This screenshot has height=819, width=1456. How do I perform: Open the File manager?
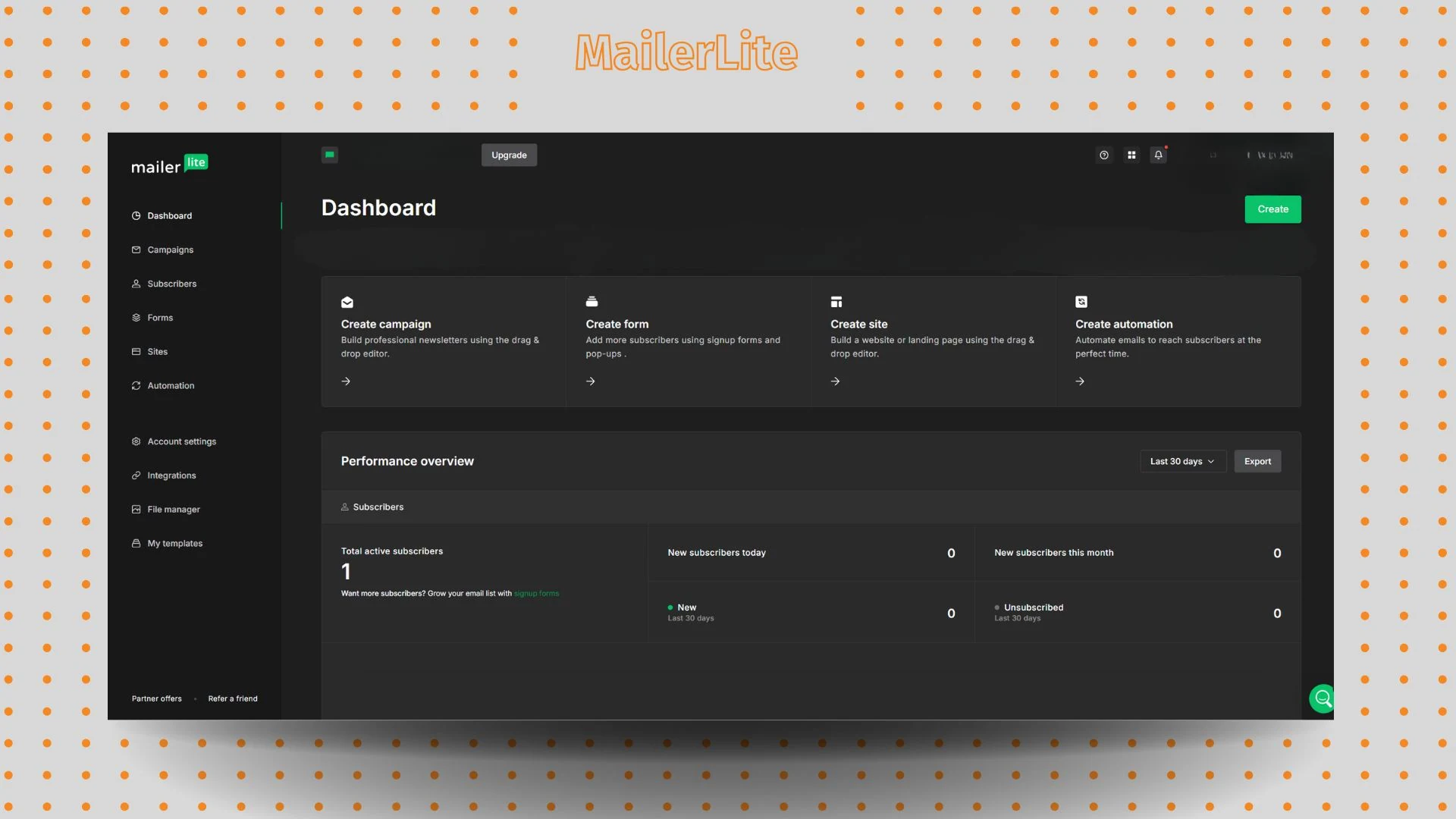pyautogui.click(x=174, y=509)
